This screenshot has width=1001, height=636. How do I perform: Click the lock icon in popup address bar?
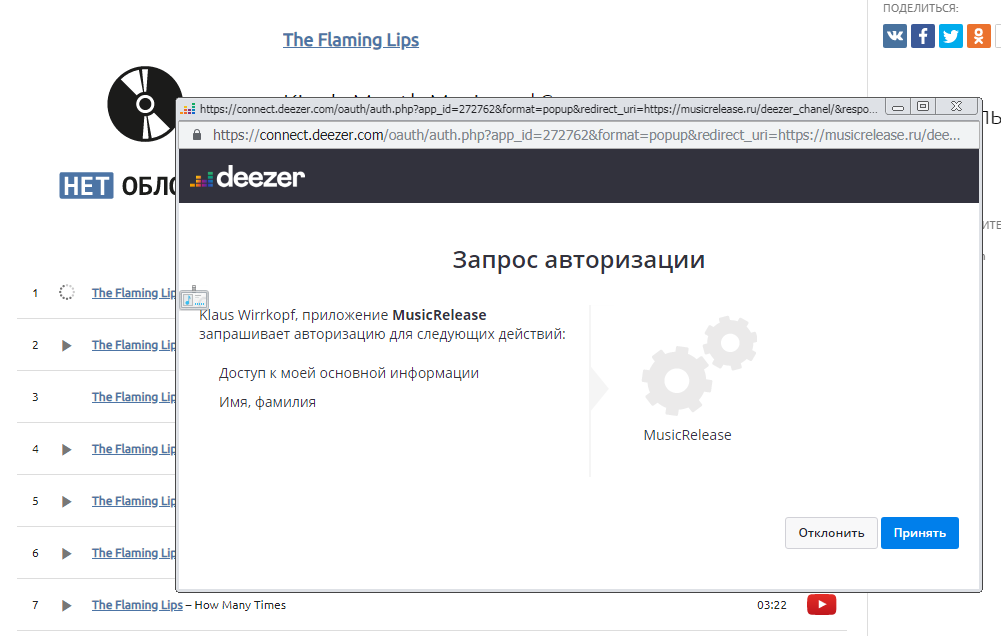tap(197, 135)
